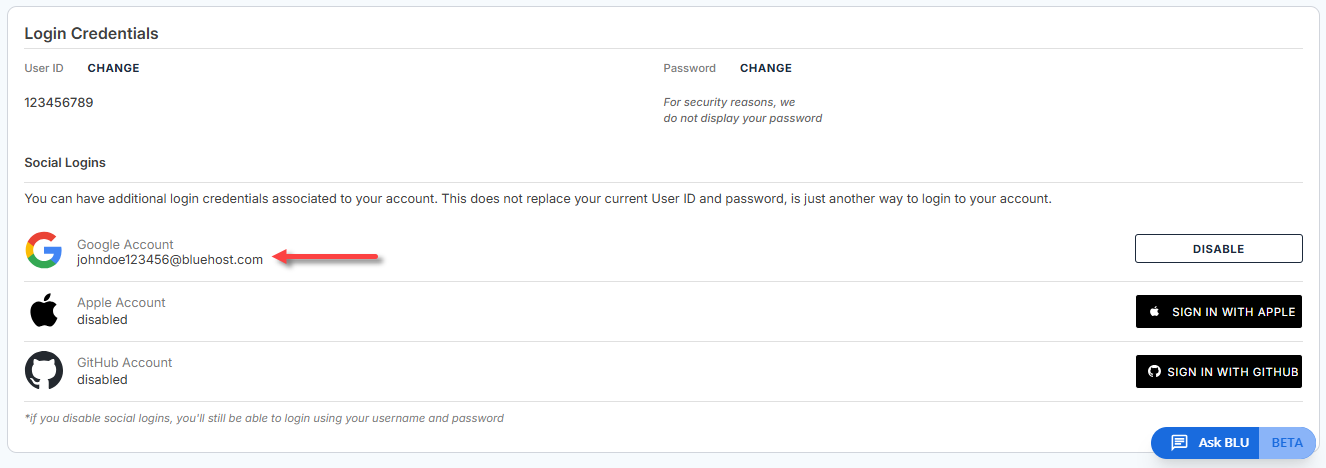
Task: Click the GitHub logo beside GitHub Account
Action: (44, 371)
